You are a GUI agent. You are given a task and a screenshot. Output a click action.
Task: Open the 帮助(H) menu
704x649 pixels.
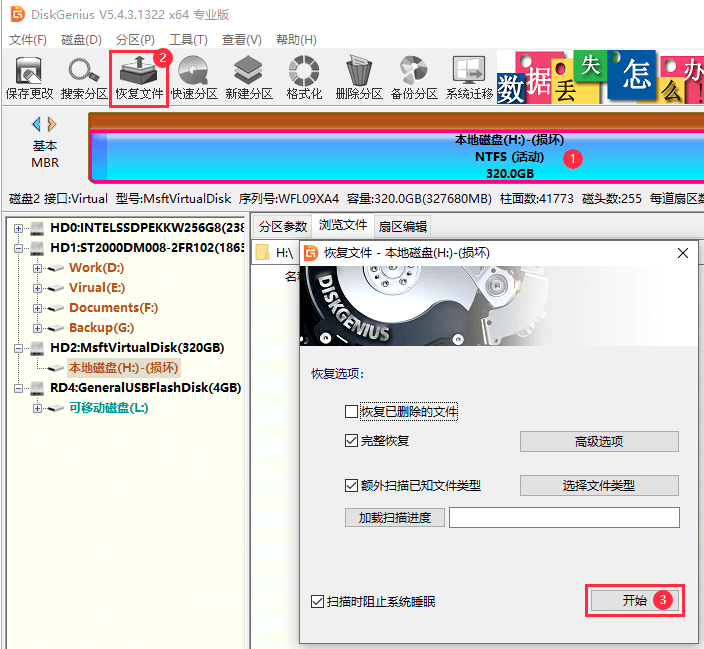click(296, 40)
